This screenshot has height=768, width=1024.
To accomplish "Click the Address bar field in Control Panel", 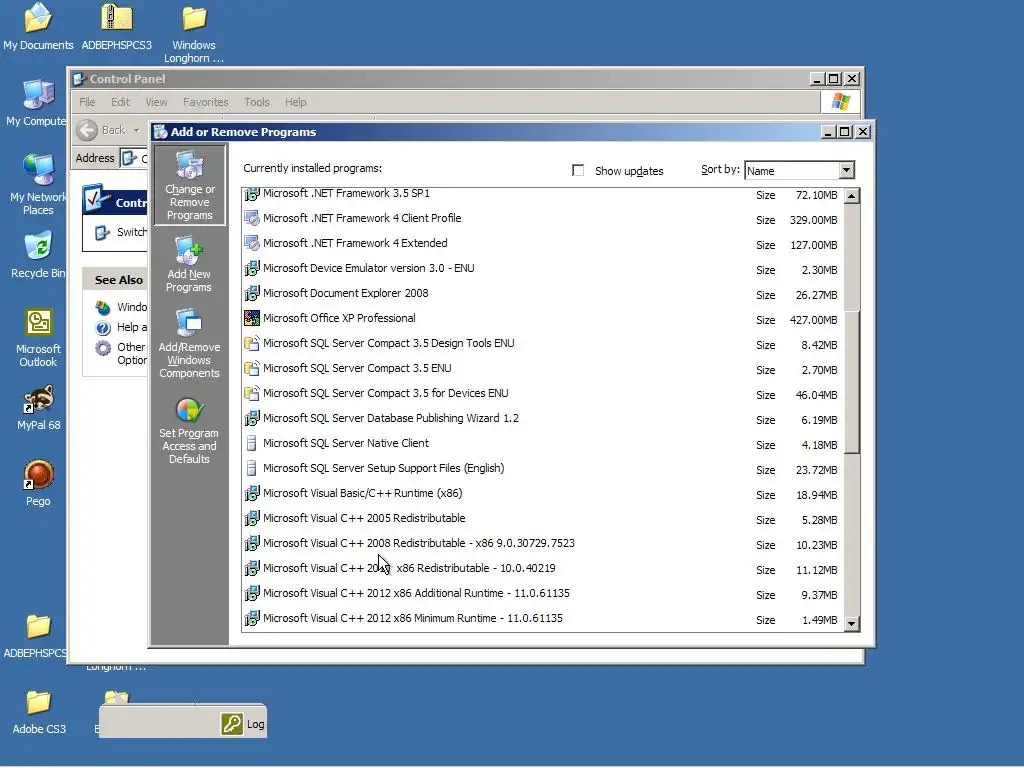I will (x=134, y=158).
